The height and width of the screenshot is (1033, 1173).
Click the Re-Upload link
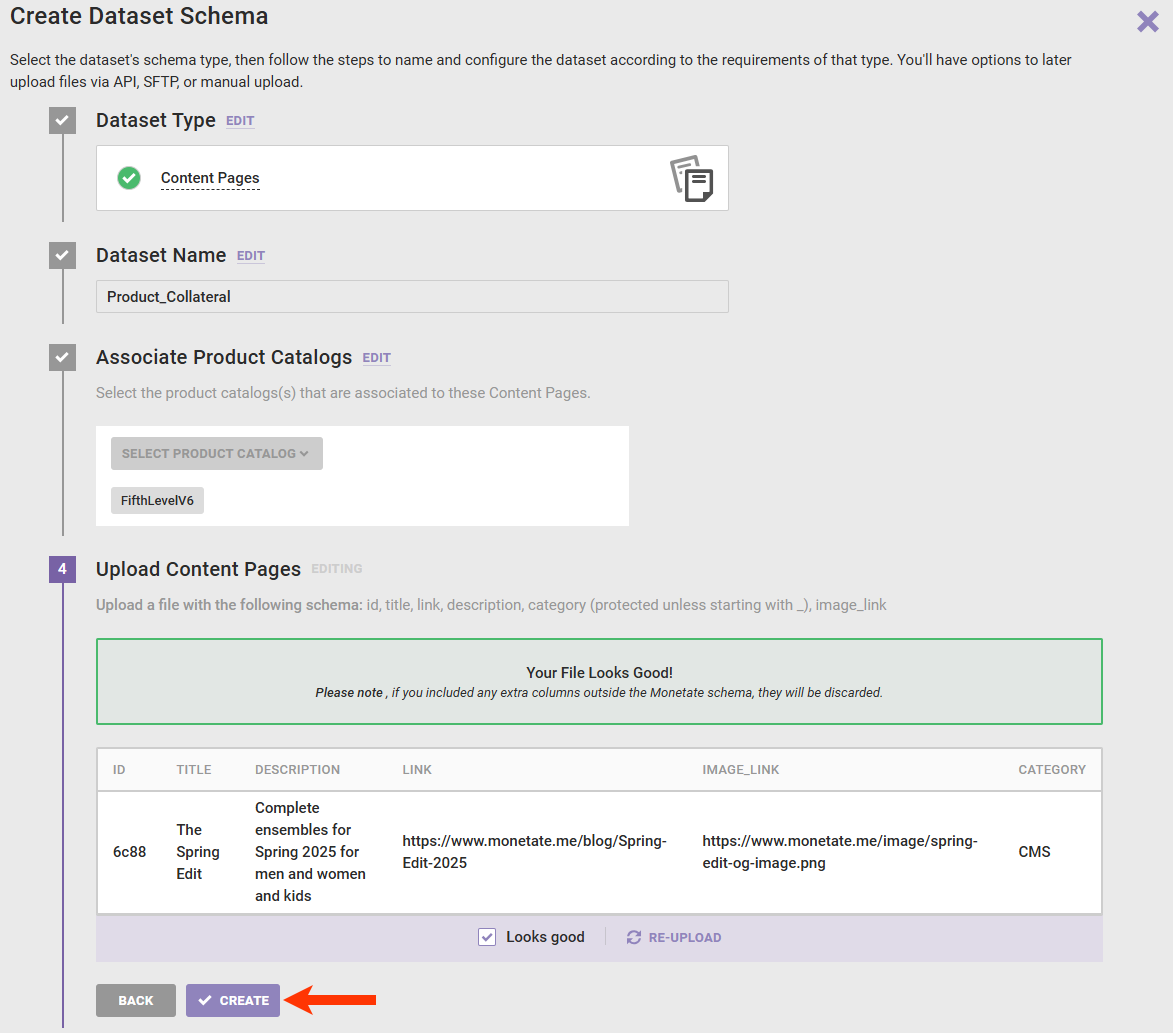click(684, 937)
